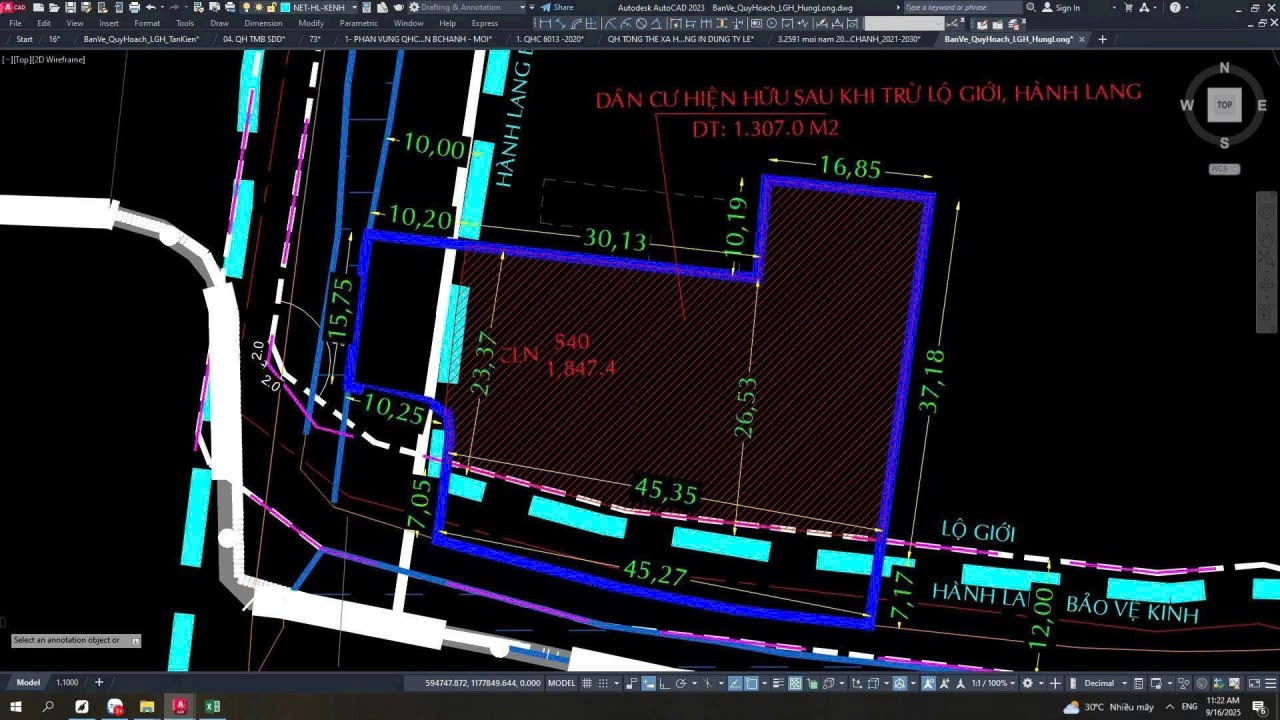Image resolution: width=1280 pixels, height=720 pixels.
Task: Open the Drafting & Annotation workspace dropdown
Action: pos(523,7)
